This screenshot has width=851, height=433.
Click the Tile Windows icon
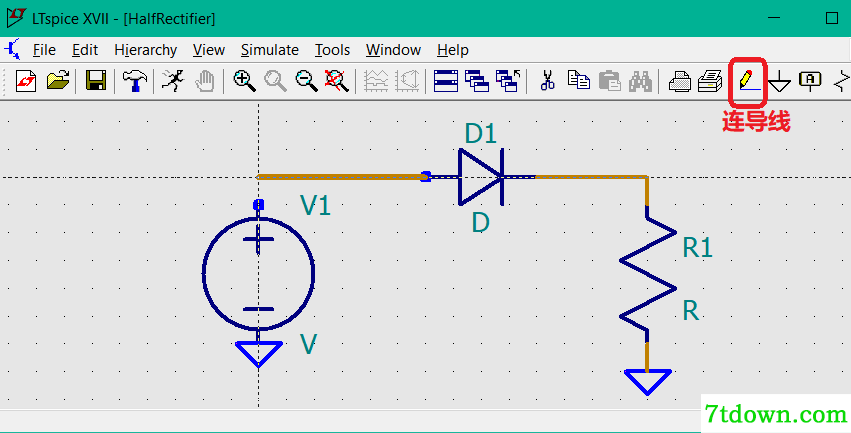coord(446,81)
